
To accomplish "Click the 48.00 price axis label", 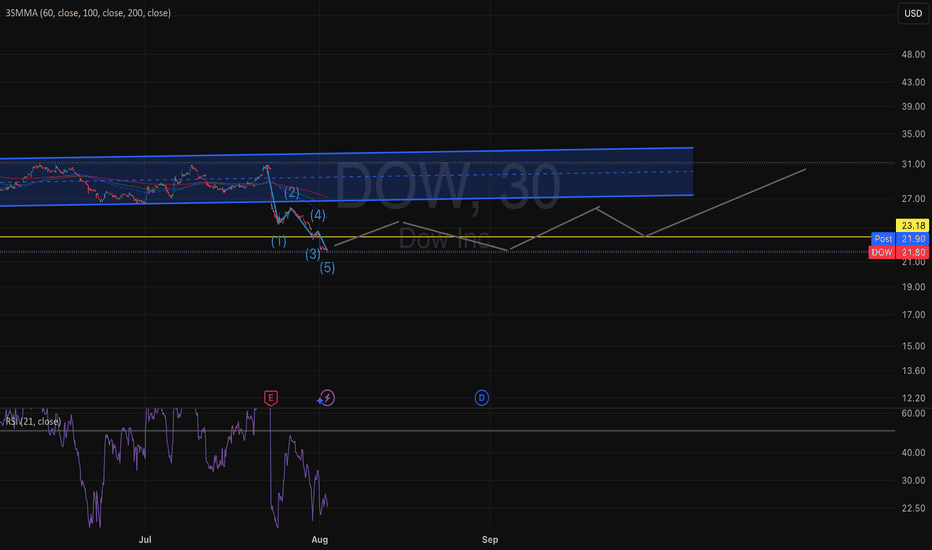I will pyautogui.click(x=913, y=54).
